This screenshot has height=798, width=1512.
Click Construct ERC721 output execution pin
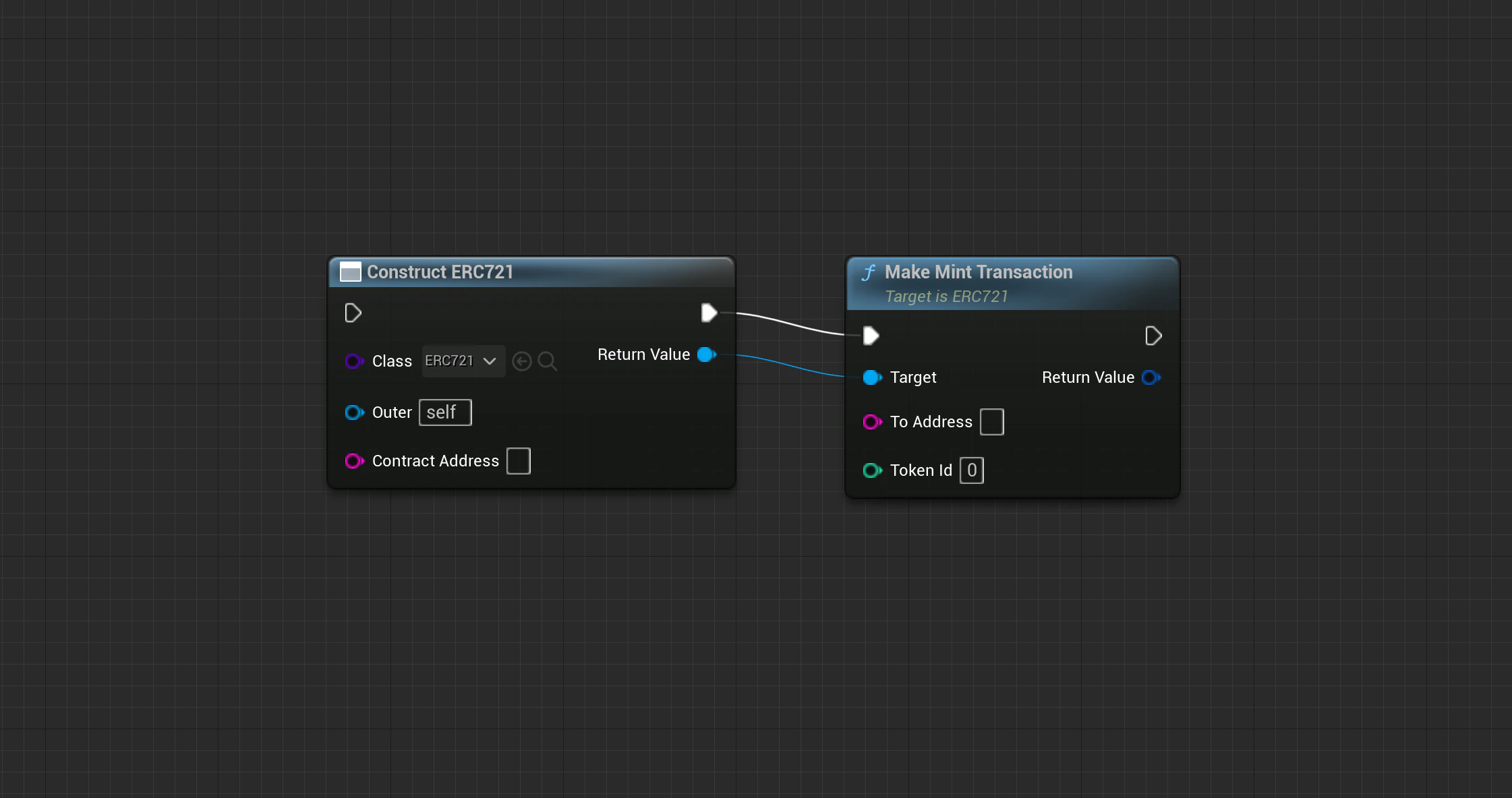click(709, 313)
